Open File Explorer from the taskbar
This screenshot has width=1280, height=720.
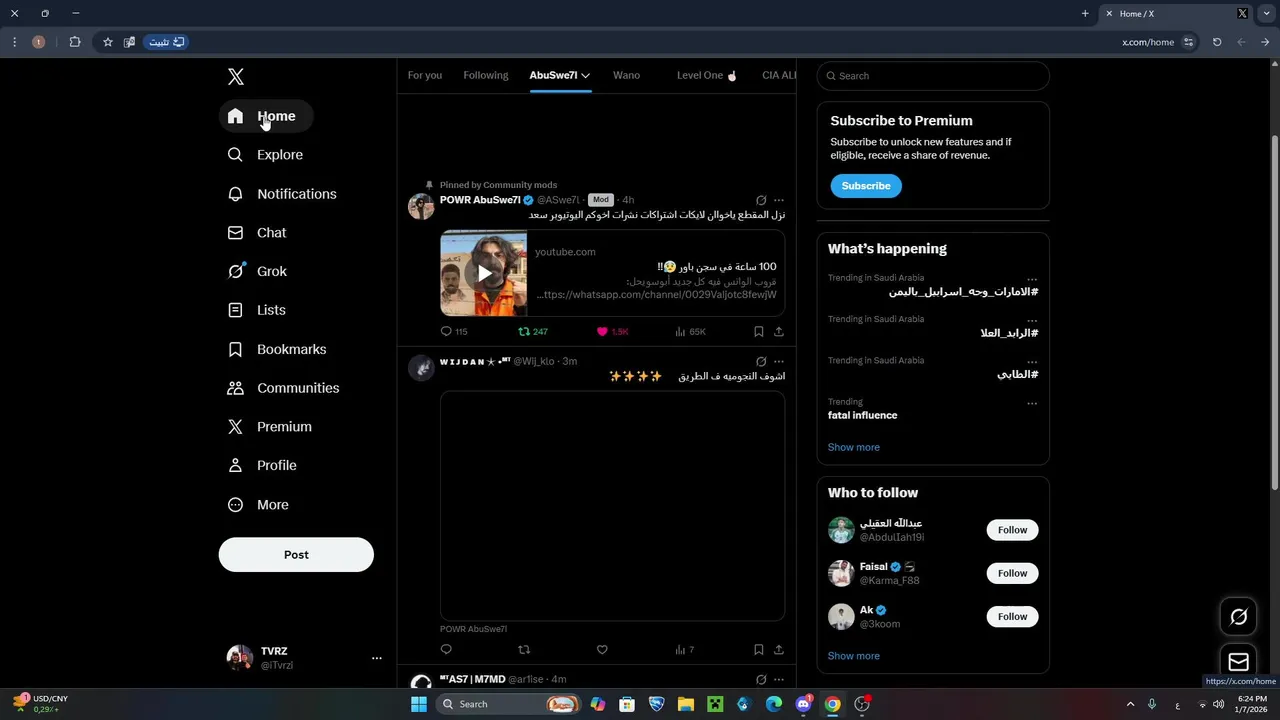coord(685,704)
